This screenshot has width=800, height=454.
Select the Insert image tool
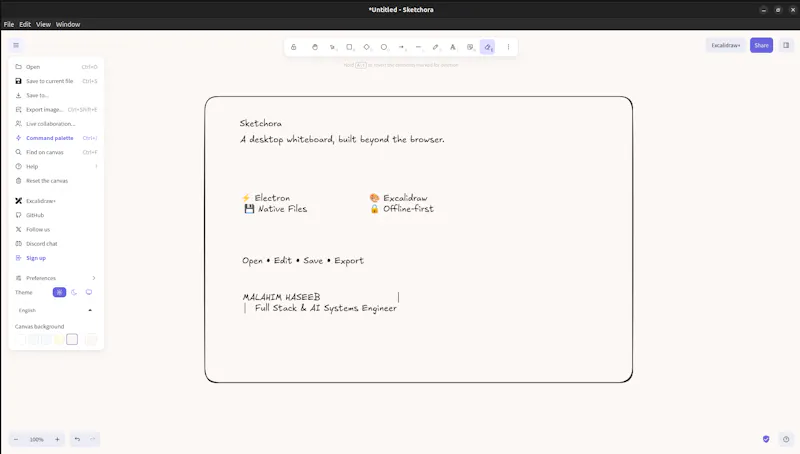(x=470, y=47)
